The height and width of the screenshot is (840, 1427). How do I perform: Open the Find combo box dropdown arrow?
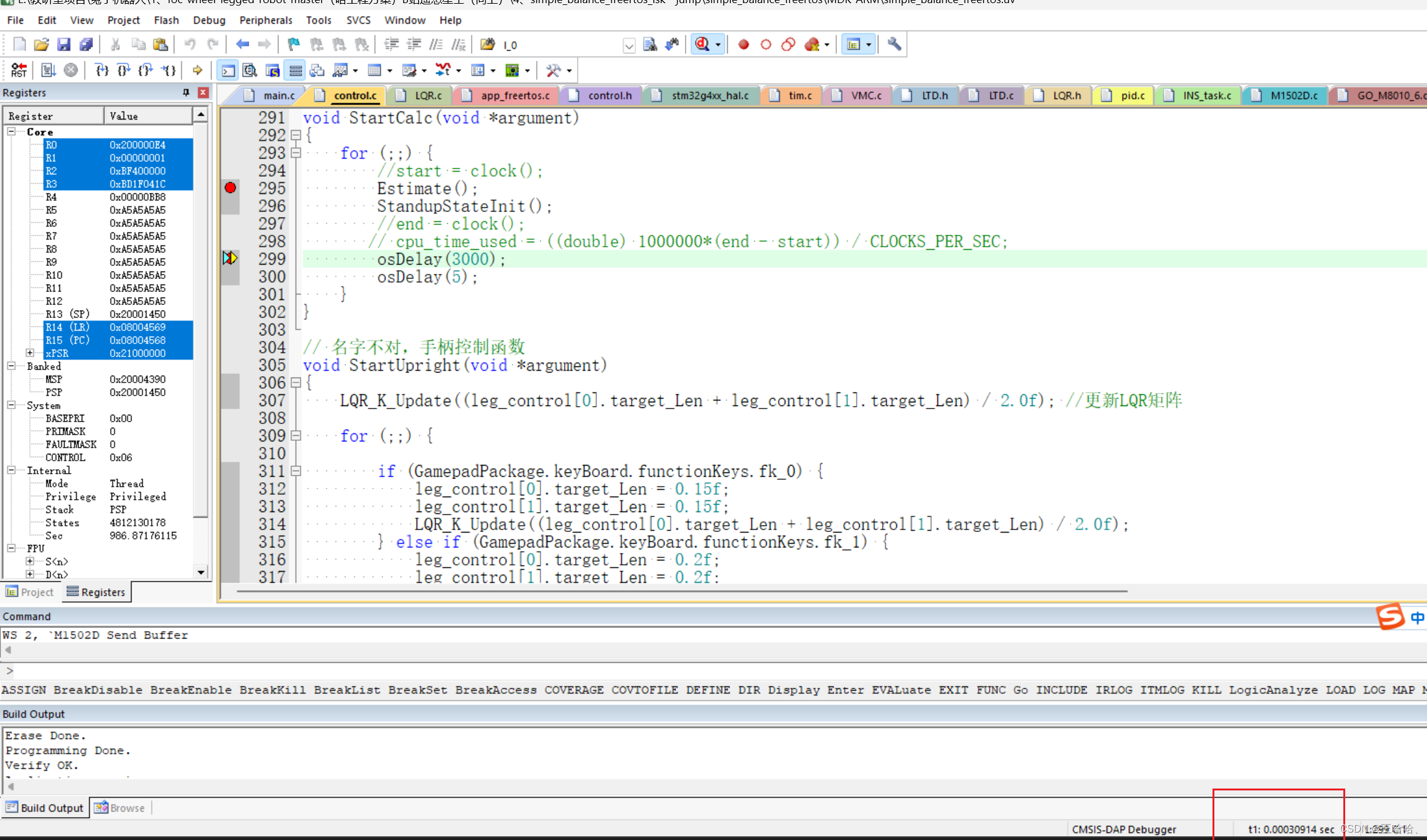[629, 45]
